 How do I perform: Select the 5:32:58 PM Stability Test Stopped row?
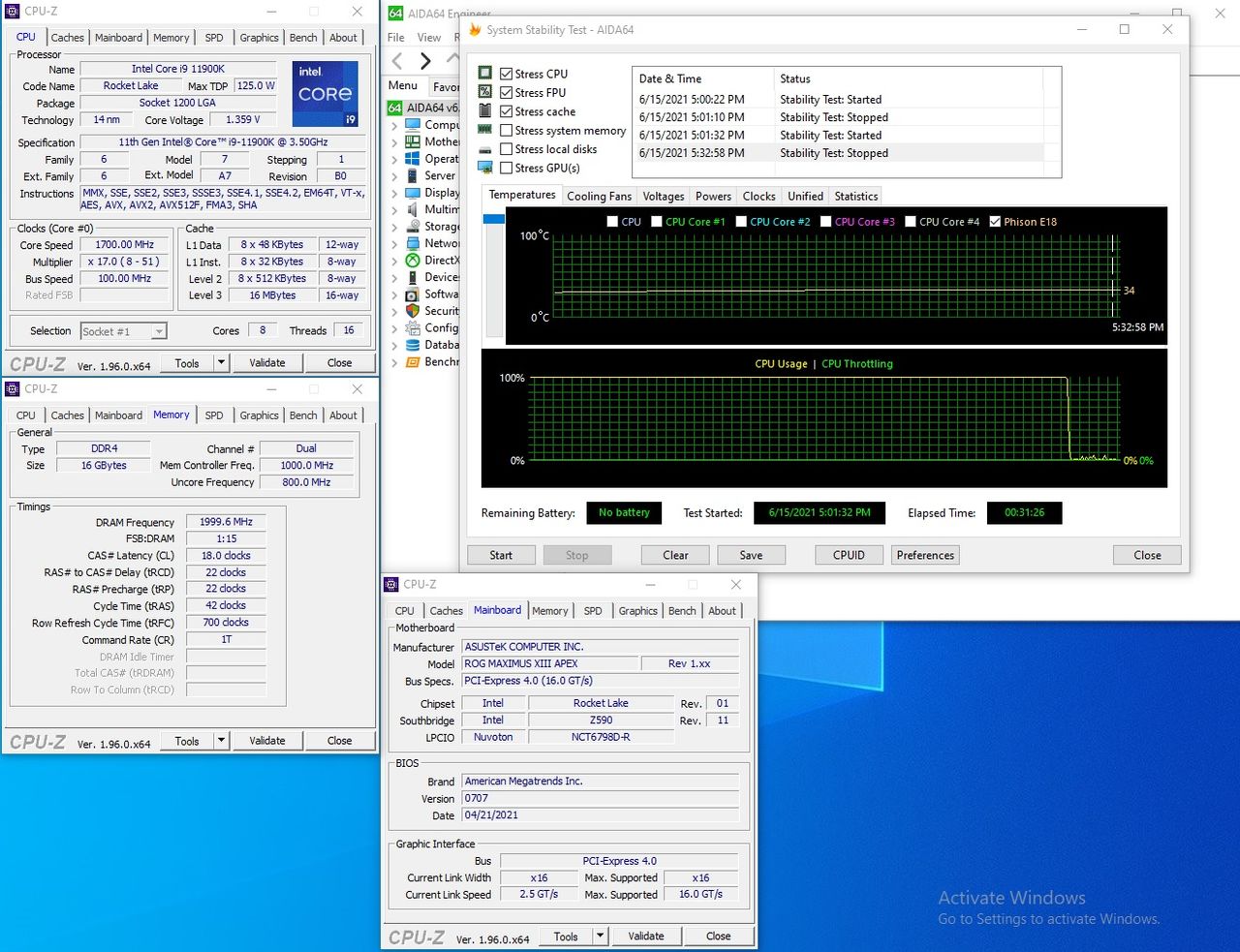click(x=838, y=153)
